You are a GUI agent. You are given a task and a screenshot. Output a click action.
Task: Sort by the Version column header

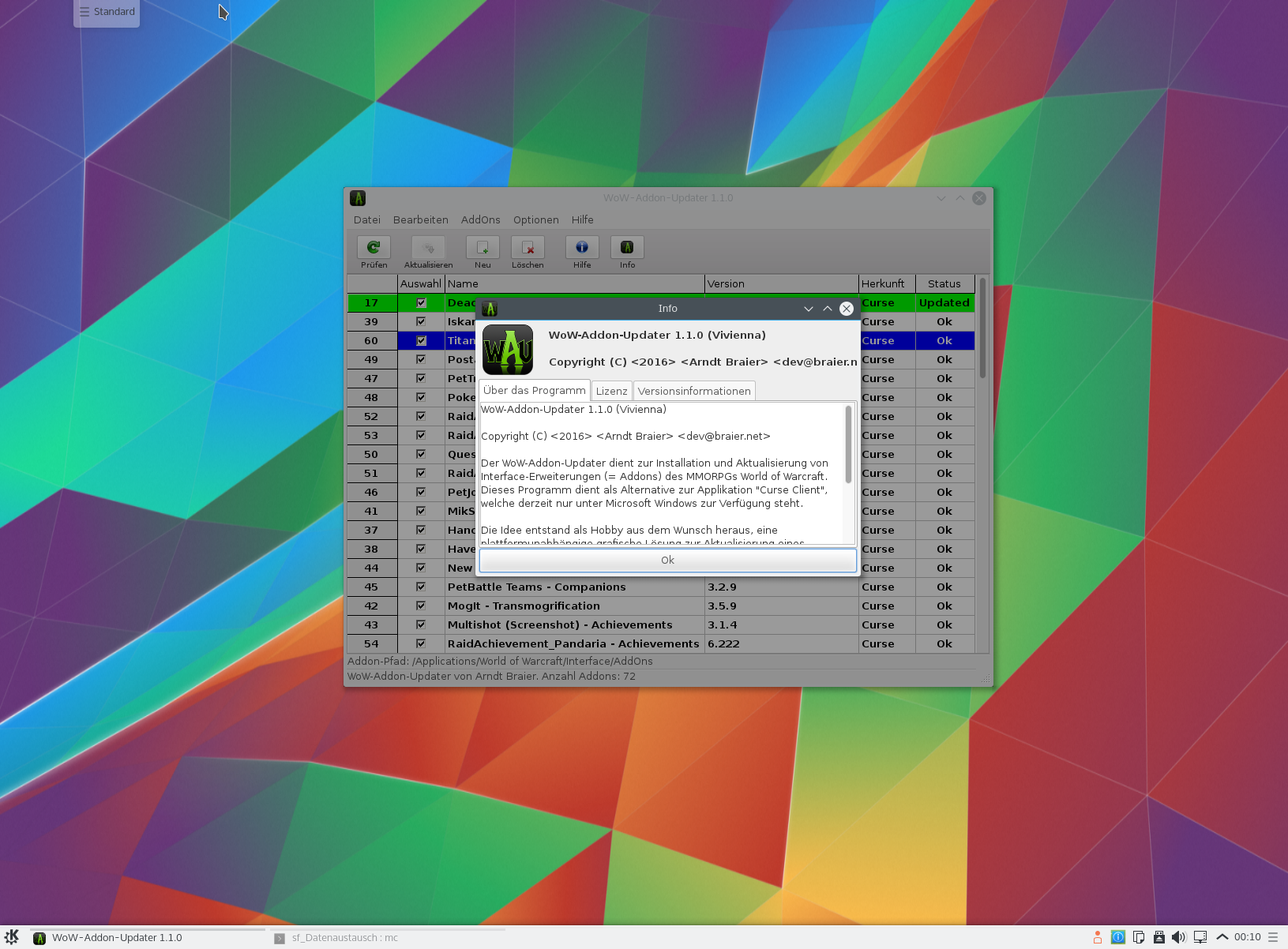pyautogui.click(x=782, y=283)
